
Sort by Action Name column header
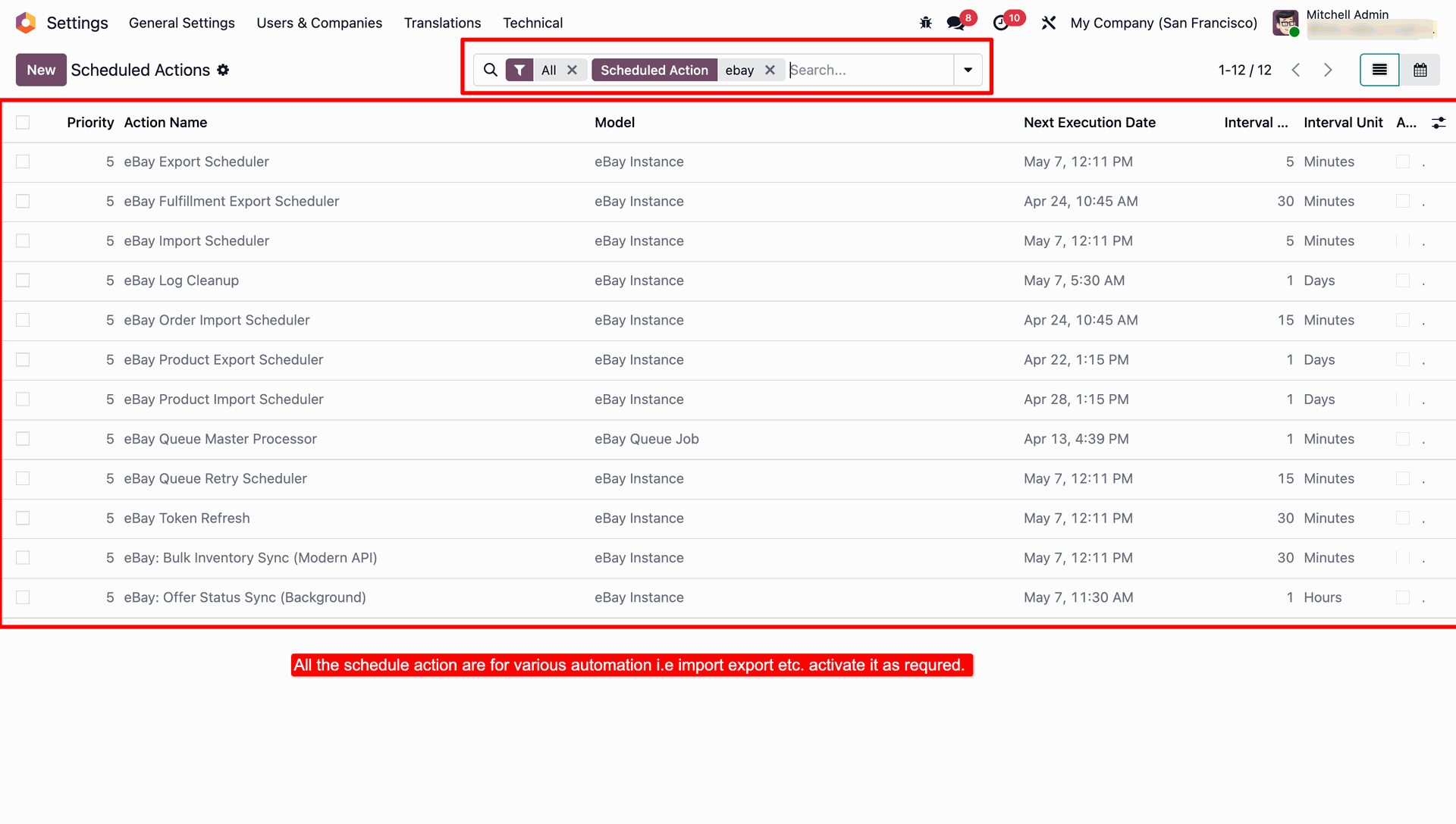click(x=165, y=123)
